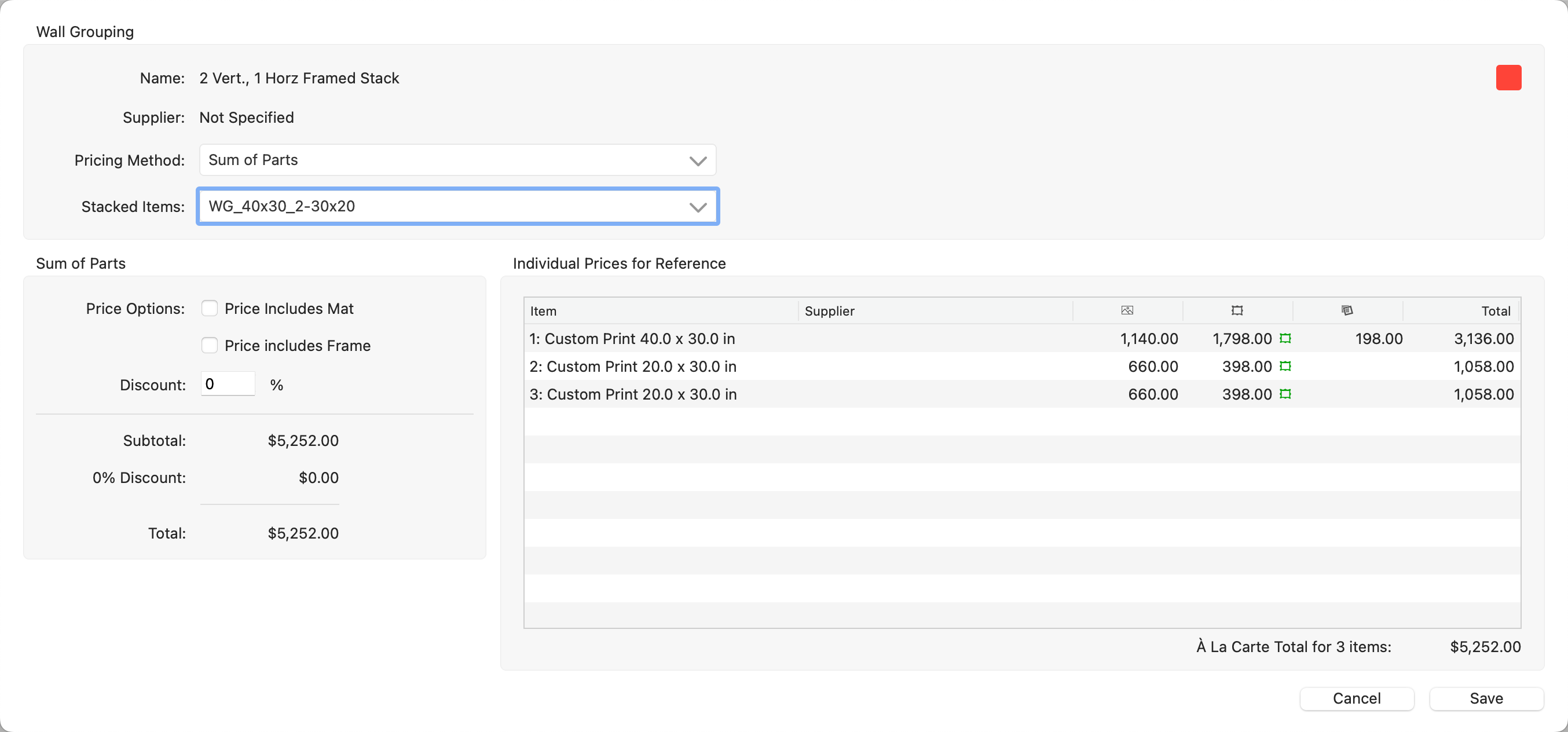The image size is (1568, 732).
Task: Click green frame icon in row 2
Action: point(1285,367)
